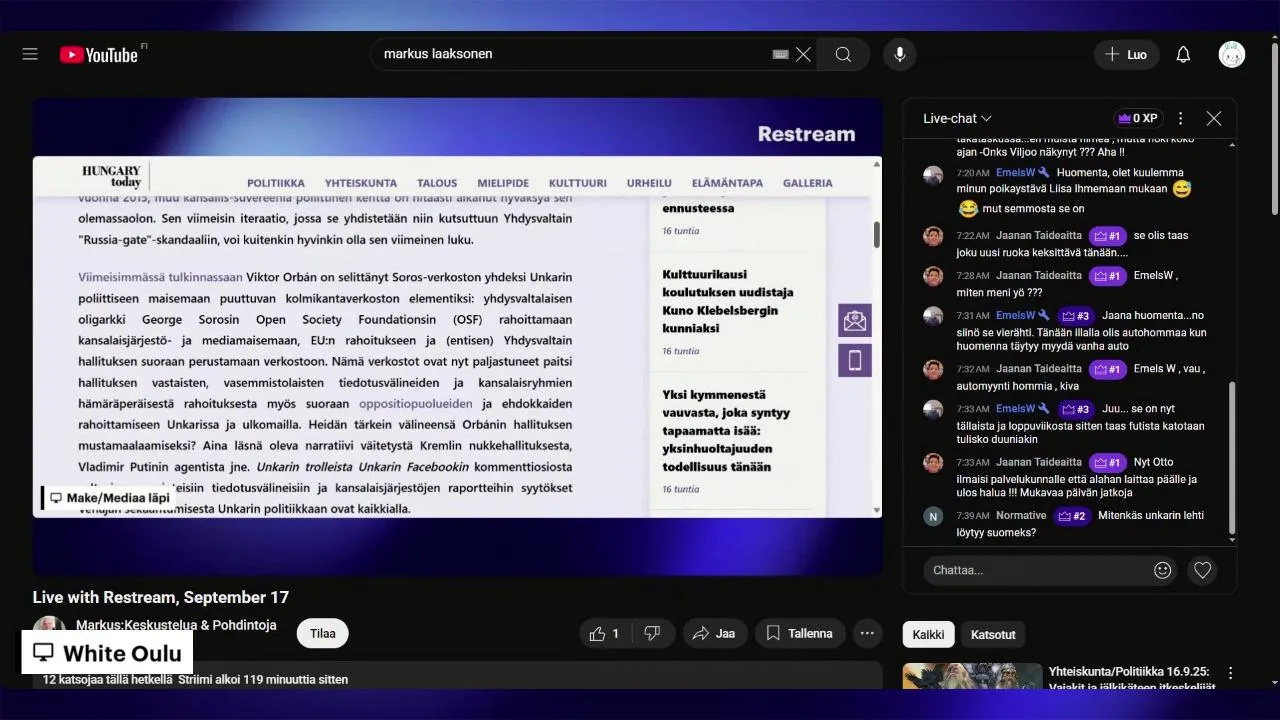1280x720 pixels.
Task: Open ELÄMÄNTAPA menu item
Action: pos(727,183)
